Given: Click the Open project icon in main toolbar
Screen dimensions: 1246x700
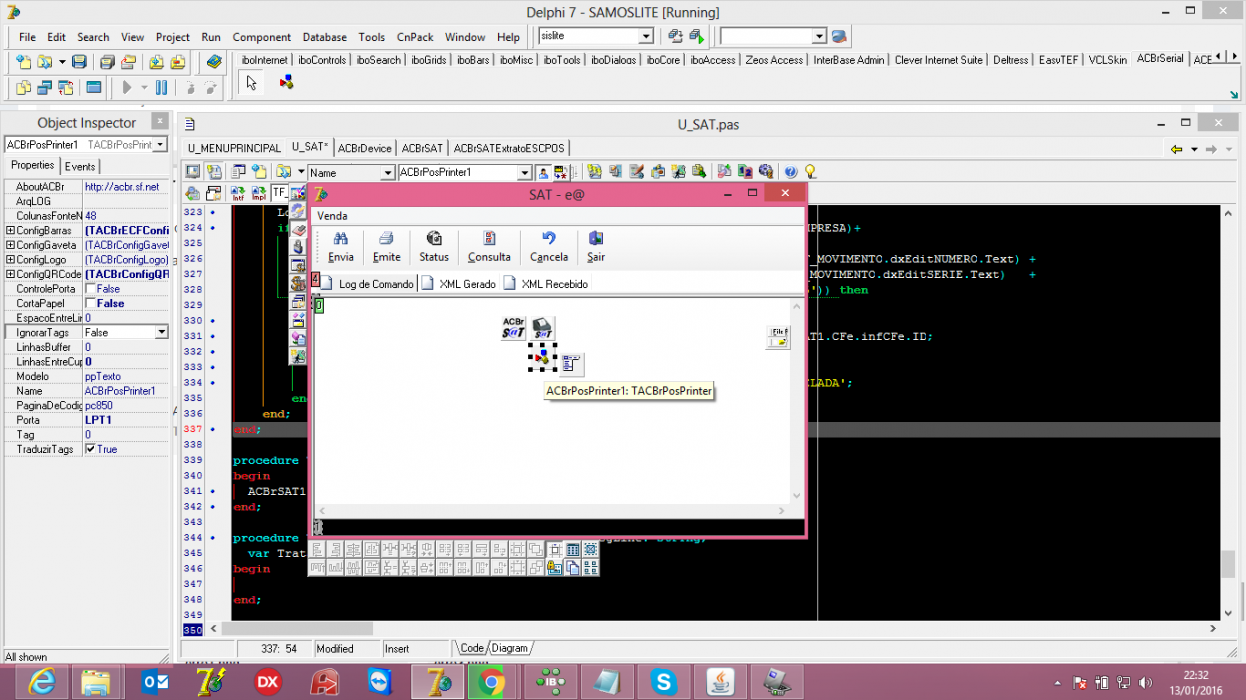Looking at the screenshot, I should tap(45, 62).
